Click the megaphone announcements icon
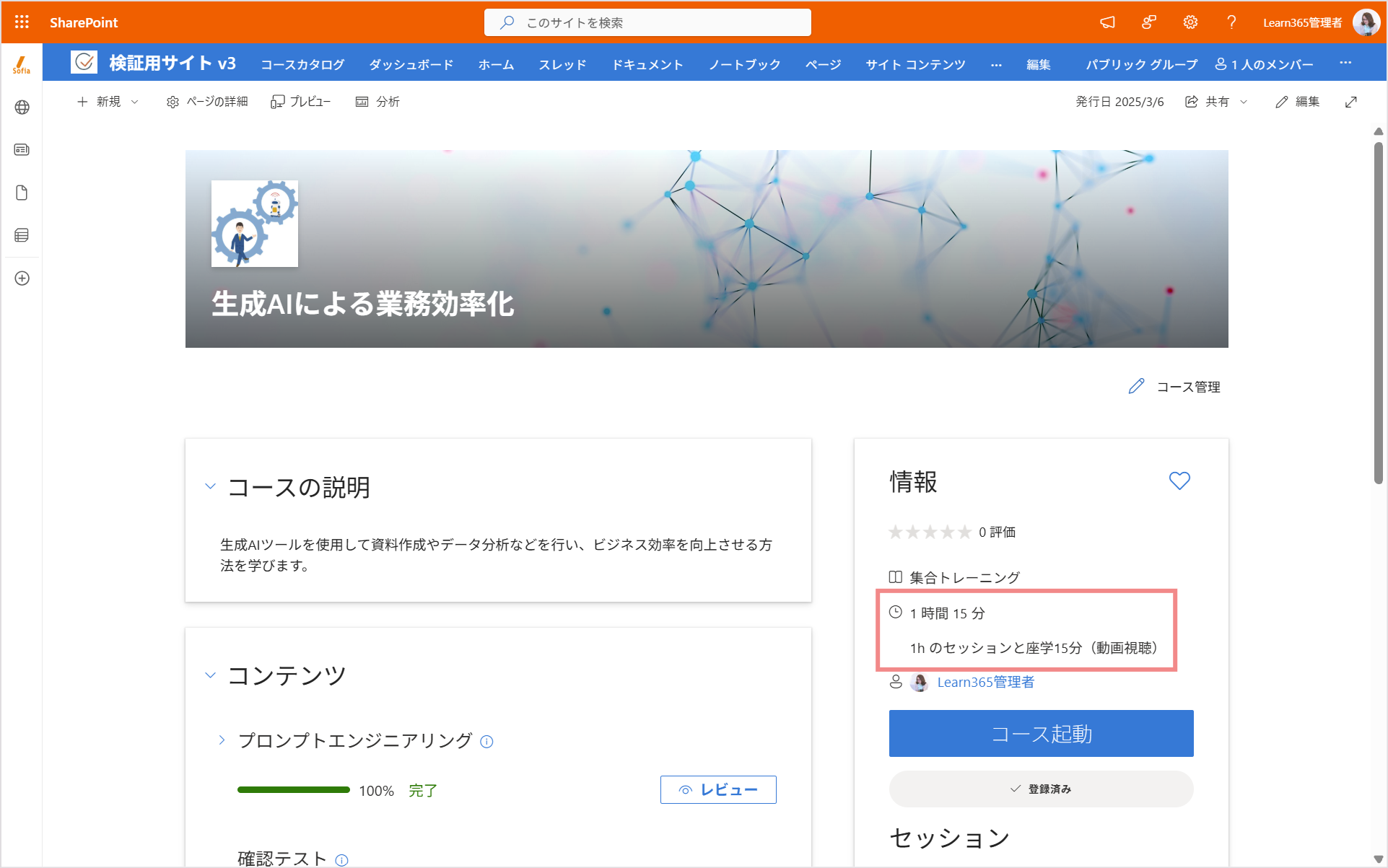This screenshot has height=868, width=1388. [1107, 22]
